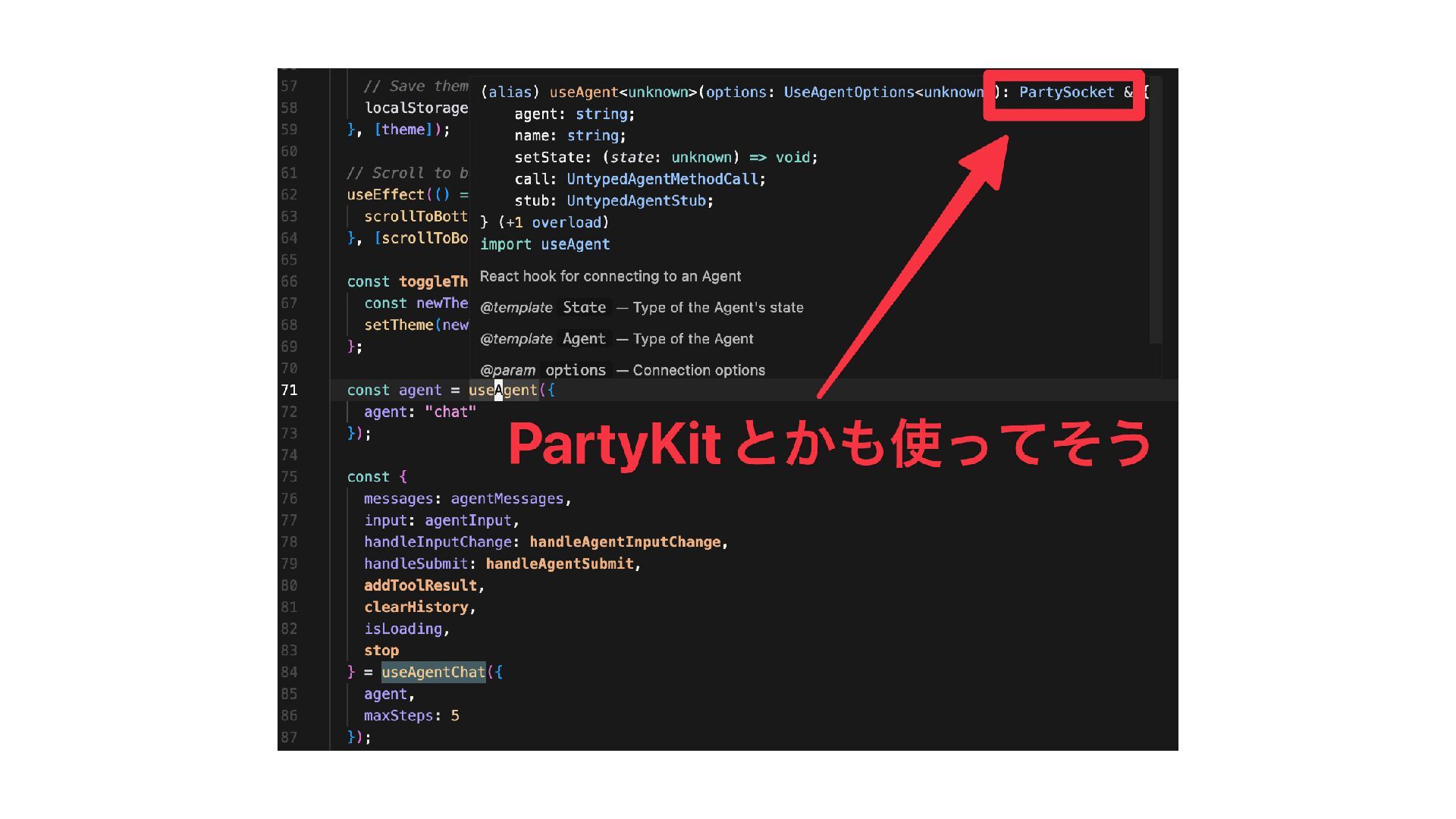Click "import useAgent" in the tooltip

(x=544, y=244)
